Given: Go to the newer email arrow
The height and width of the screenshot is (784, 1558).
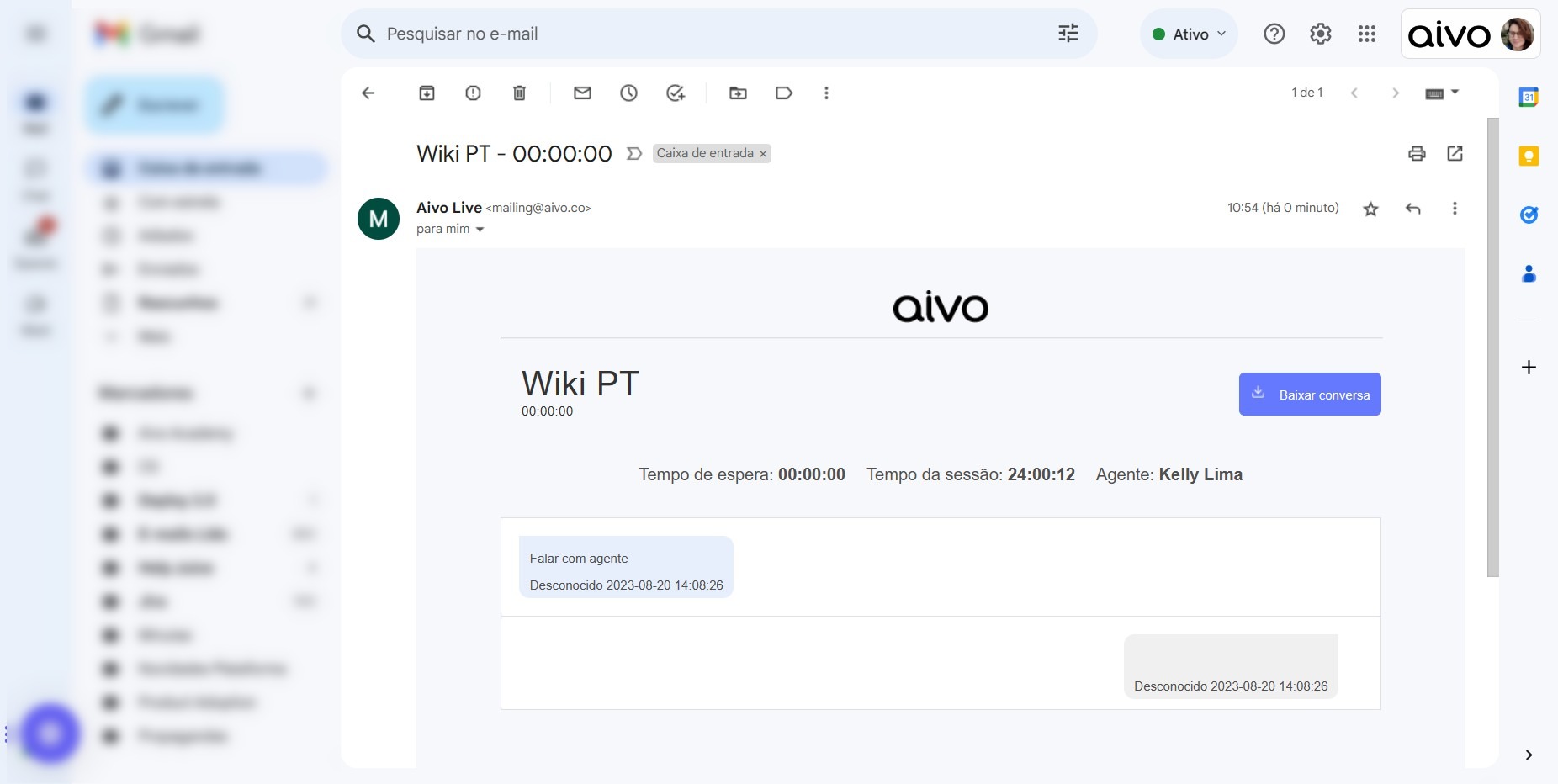Looking at the screenshot, I should pos(1354,93).
